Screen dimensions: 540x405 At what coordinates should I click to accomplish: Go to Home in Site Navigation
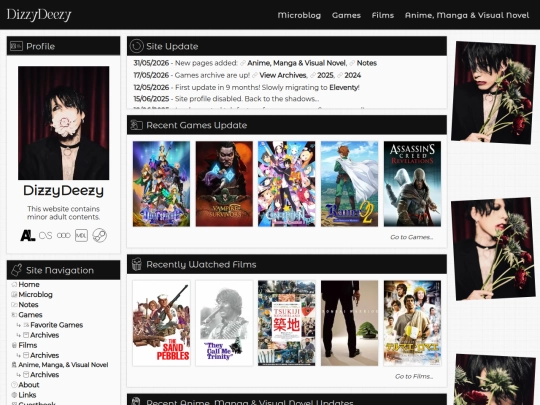click(29, 284)
